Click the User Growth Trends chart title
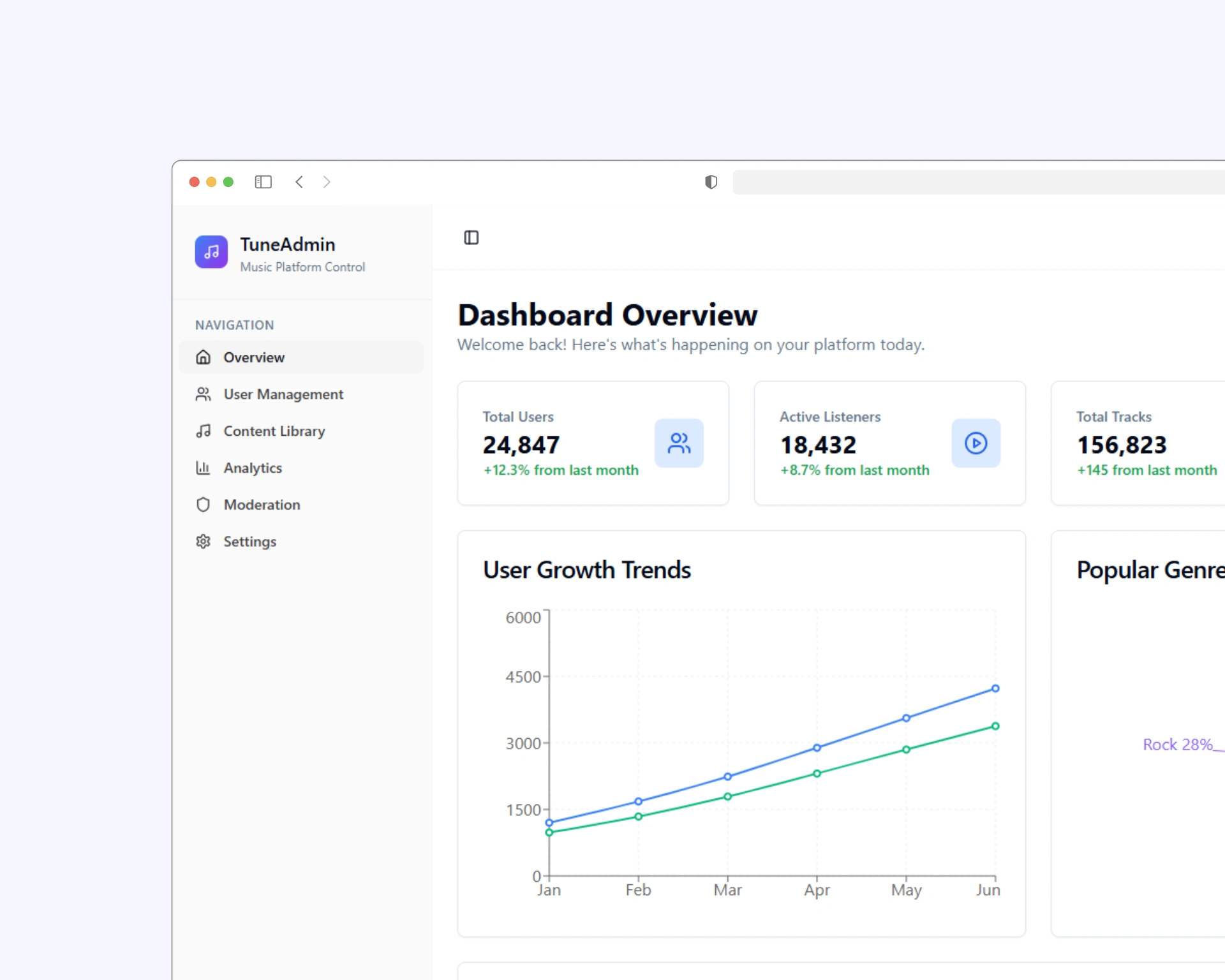This screenshot has height=980, width=1225. [587, 570]
